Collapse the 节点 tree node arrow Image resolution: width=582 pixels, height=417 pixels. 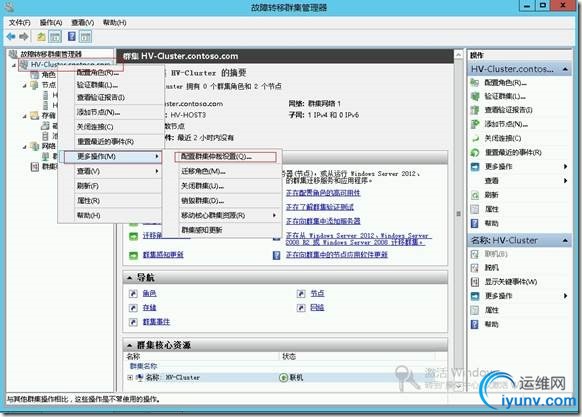tap(24, 85)
